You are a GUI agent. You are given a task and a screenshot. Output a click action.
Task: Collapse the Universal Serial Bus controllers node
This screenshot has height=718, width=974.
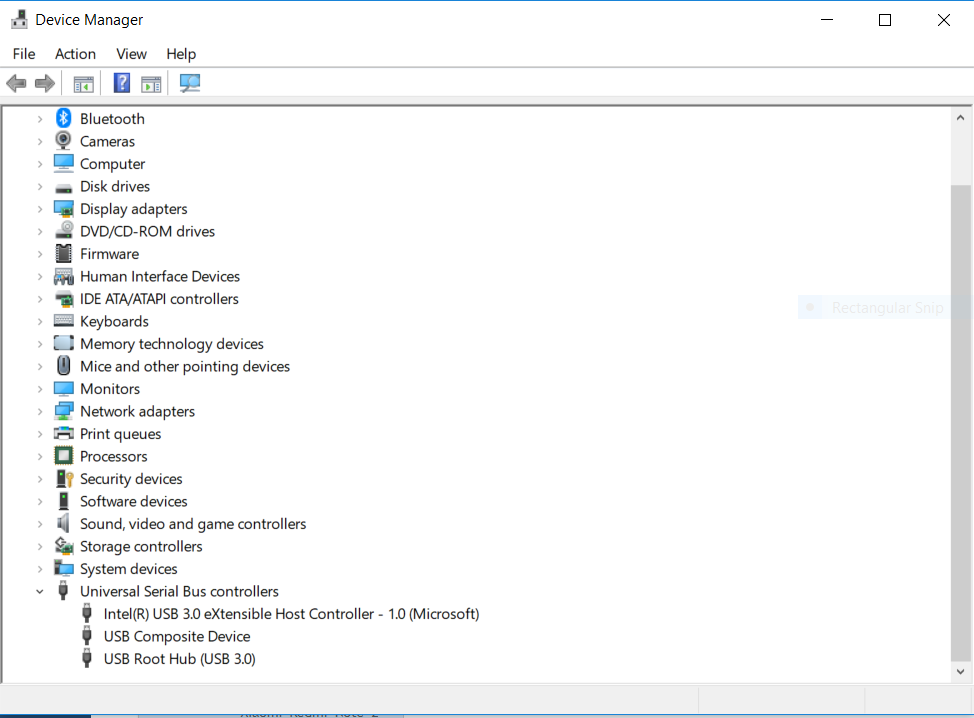tap(40, 592)
